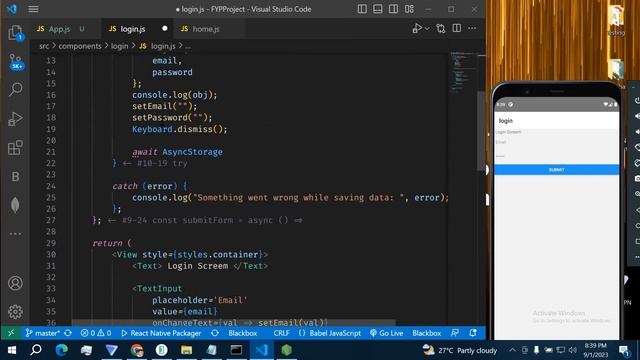
Task: Show errors and warnings counts
Action: [x=96, y=333]
